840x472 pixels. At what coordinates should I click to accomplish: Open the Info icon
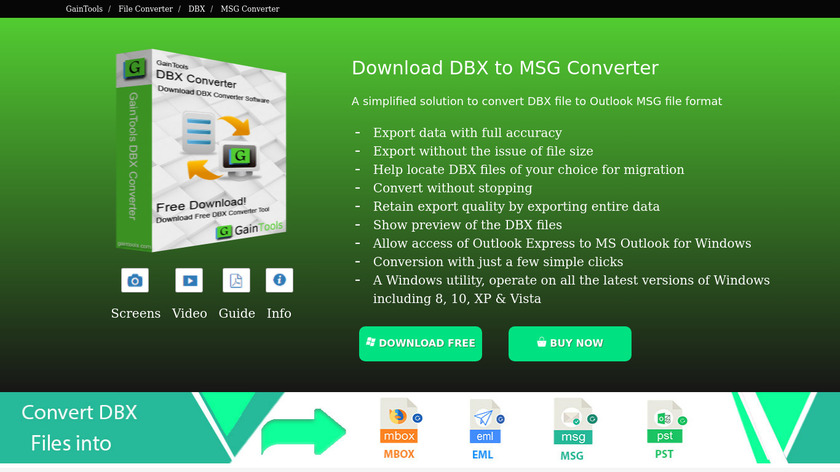pyautogui.click(x=279, y=280)
